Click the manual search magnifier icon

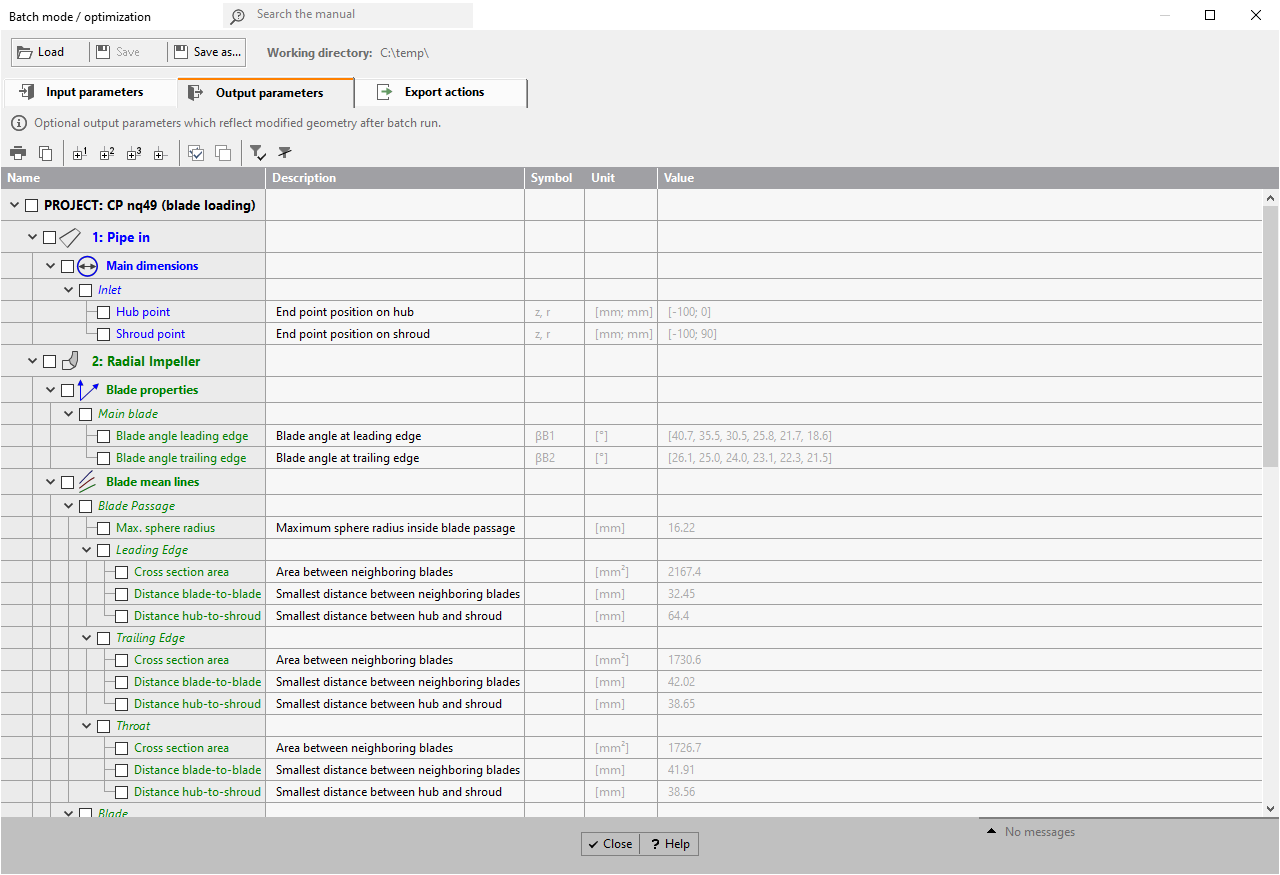[237, 16]
